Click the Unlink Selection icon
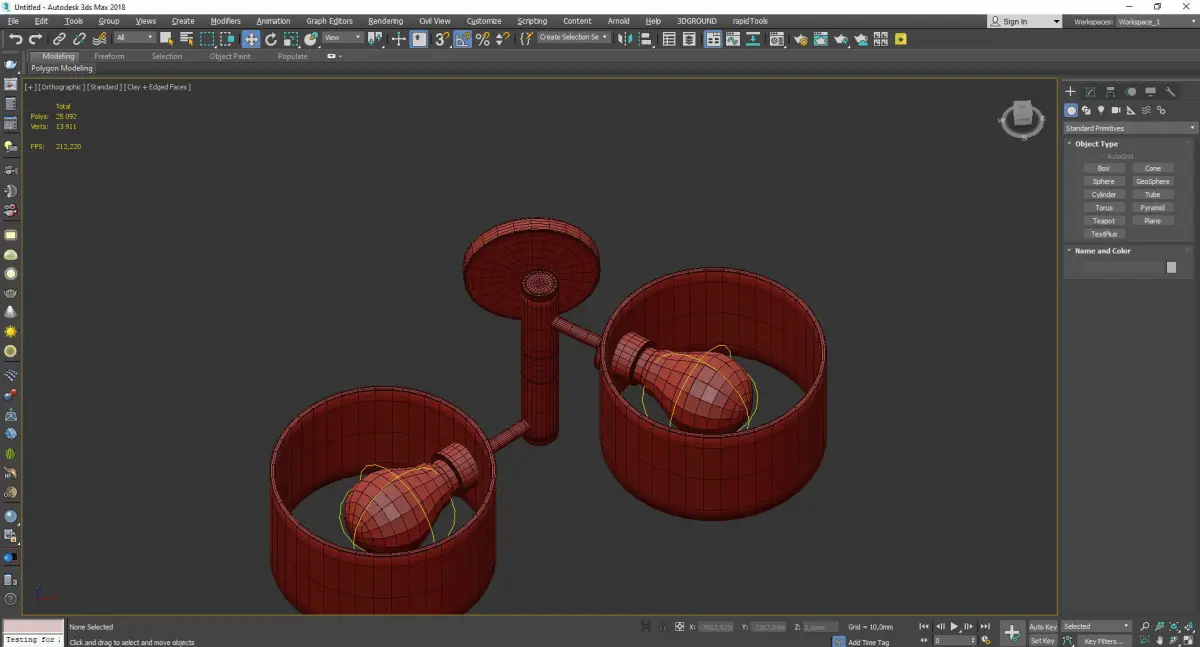The height and width of the screenshot is (647, 1200). click(x=79, y=39)
